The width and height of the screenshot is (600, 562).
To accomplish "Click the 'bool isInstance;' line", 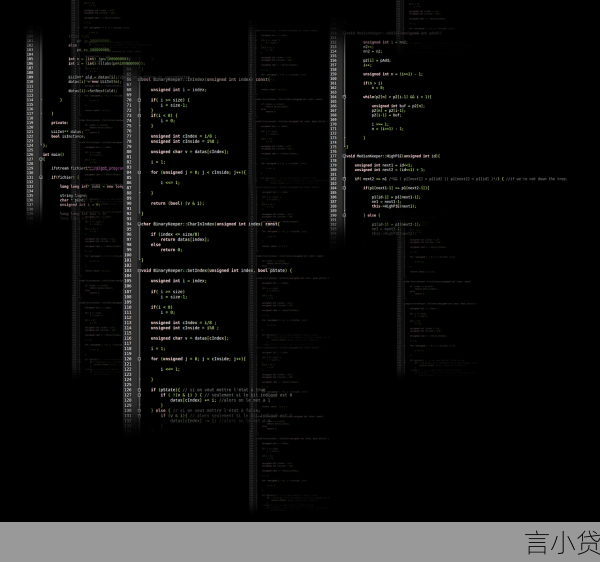I will (68, 136).
